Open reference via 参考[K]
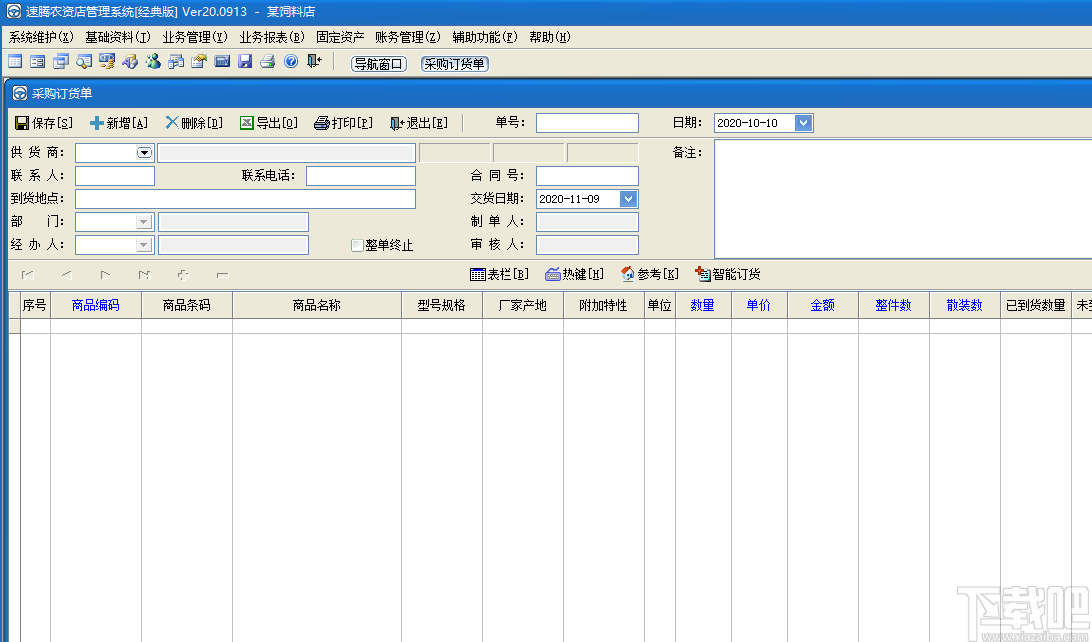This screenshot has height=642, width=1092. 650,274
